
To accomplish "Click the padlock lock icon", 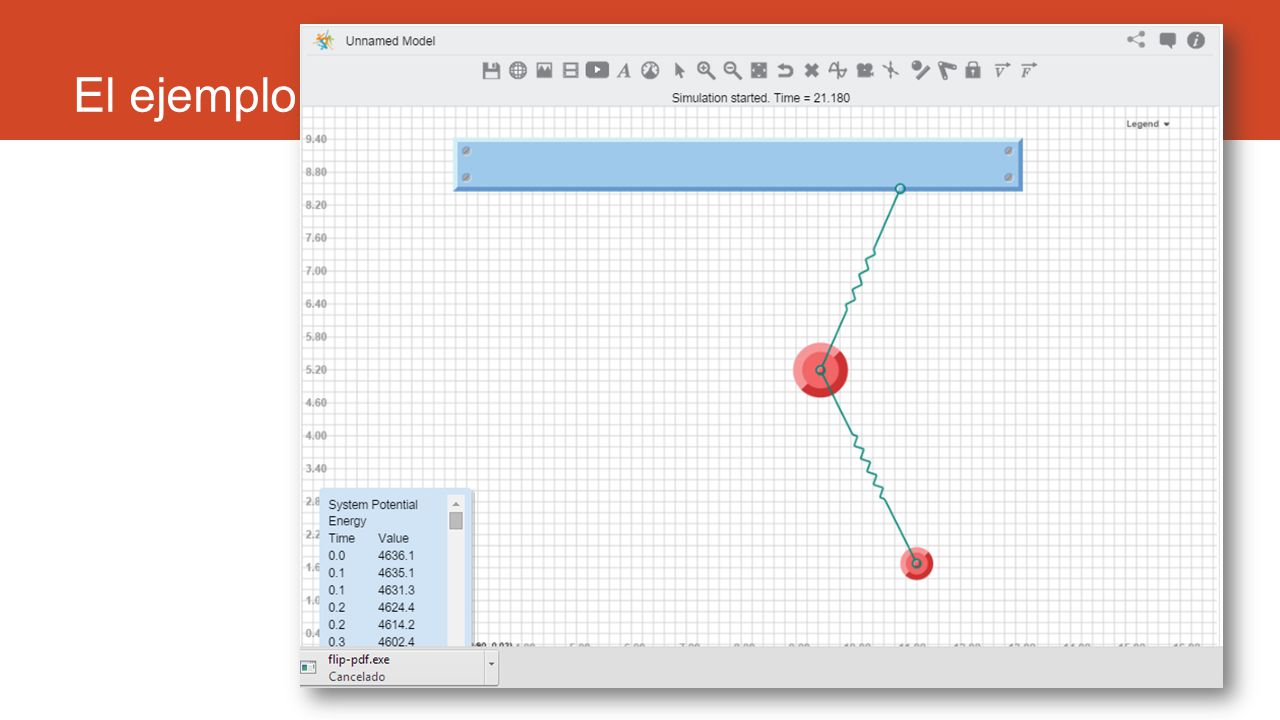I will pos(973,70).
